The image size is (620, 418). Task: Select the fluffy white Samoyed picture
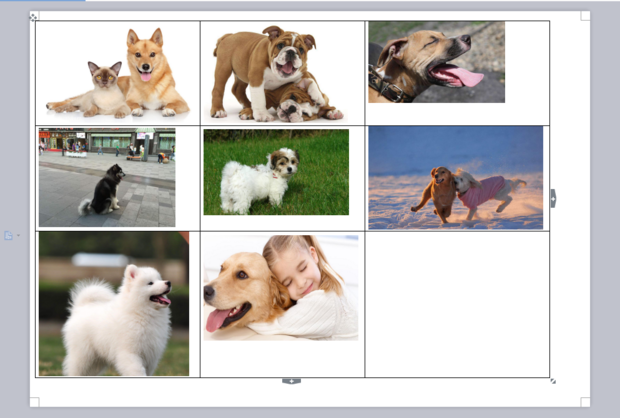click(114, 304)
